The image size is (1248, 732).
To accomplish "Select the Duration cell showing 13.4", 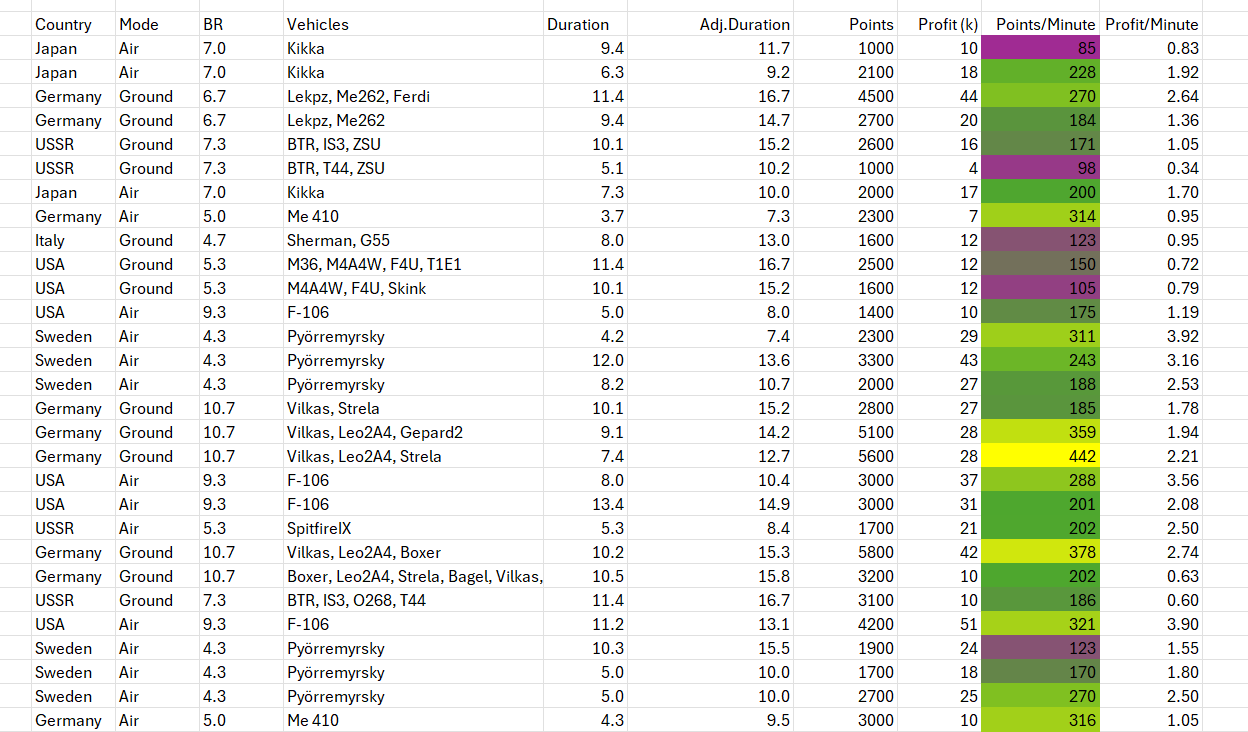I will coord(585,504).
